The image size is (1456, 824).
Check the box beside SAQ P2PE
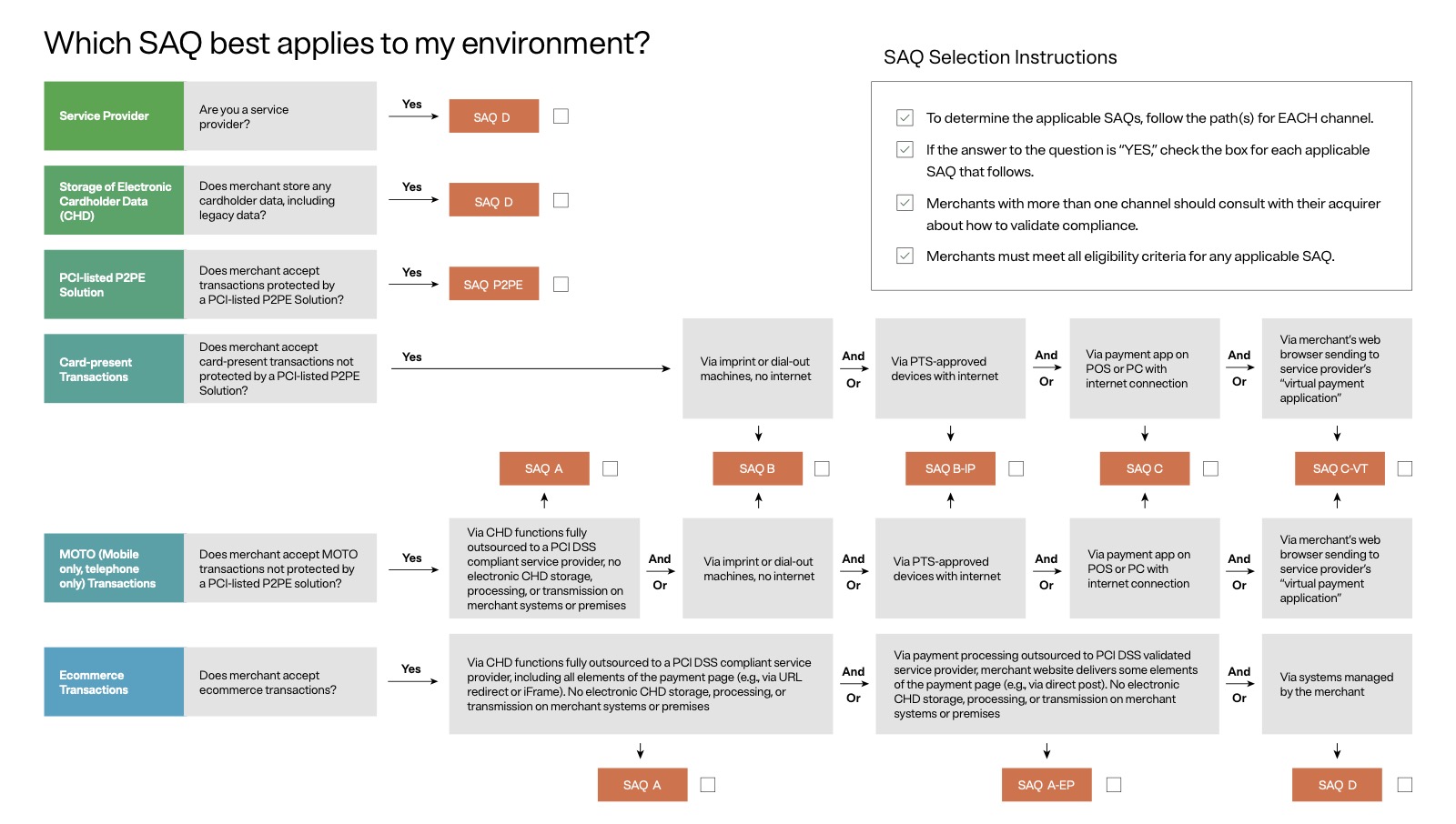click(x=561, y=285)
